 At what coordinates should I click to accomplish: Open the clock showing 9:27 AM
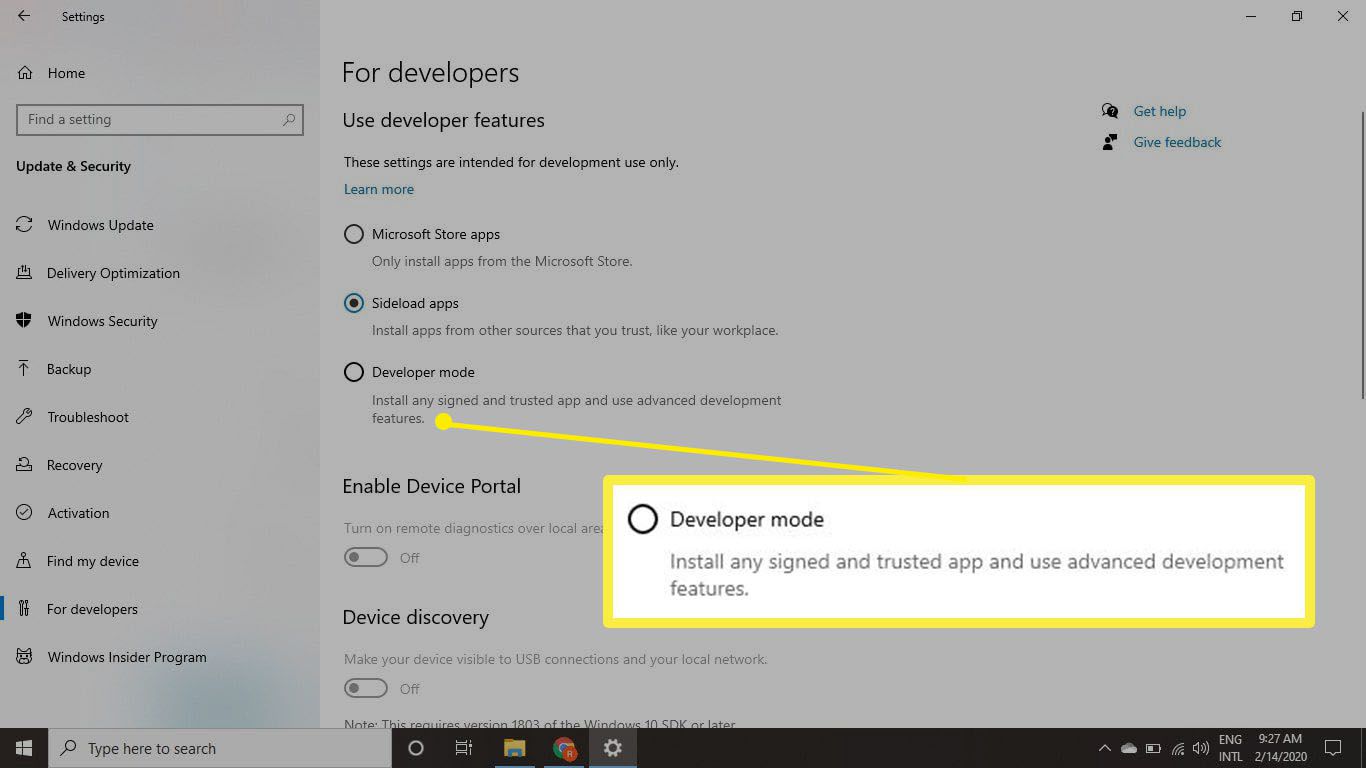[1280, 748]
